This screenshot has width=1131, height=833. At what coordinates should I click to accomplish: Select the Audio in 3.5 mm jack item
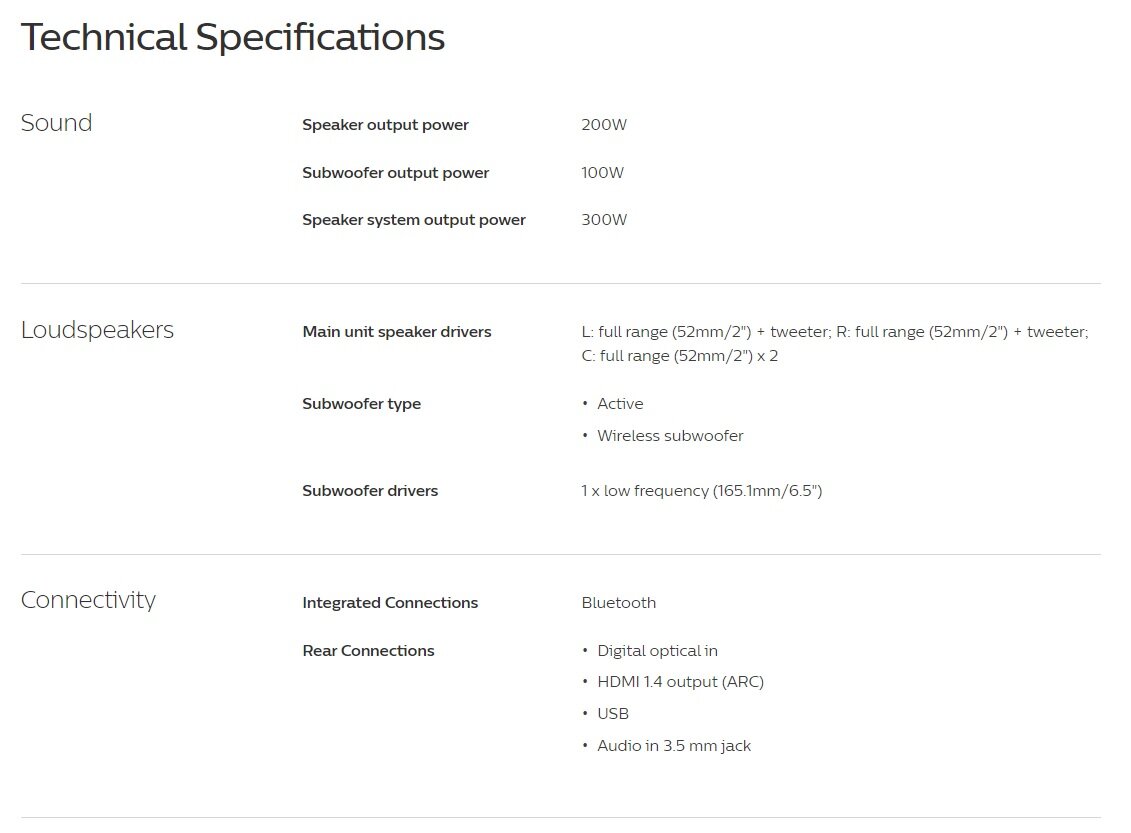673,746
